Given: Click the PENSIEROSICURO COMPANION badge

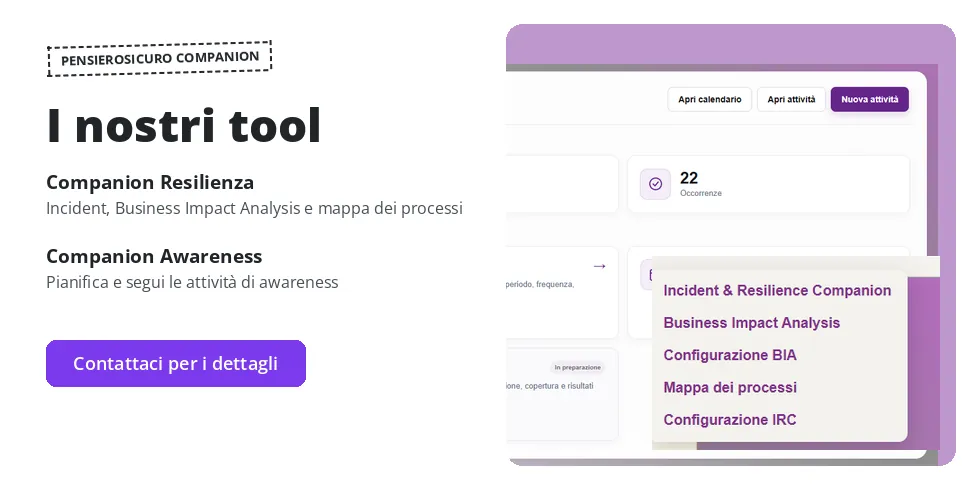Looking at the screenshot, I should tap(160, 59).
